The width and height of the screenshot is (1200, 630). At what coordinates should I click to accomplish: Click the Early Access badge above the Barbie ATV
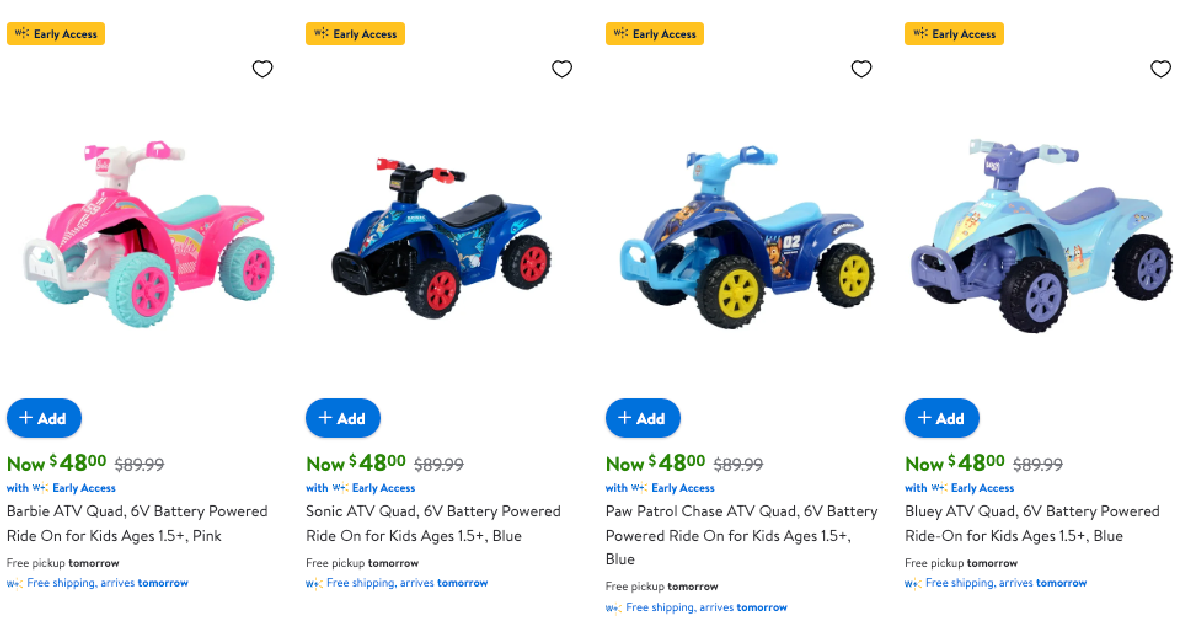coord(56,33)
